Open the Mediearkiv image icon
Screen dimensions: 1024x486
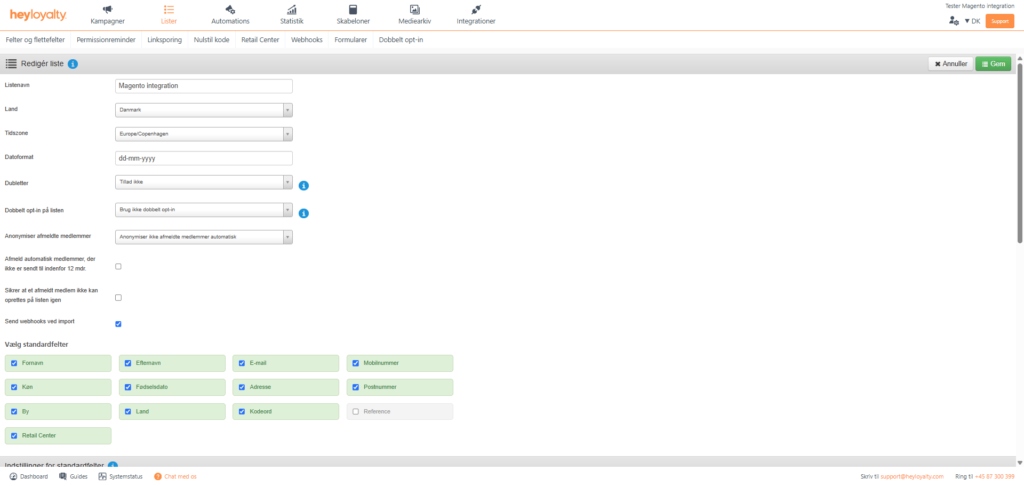(414, 9)
